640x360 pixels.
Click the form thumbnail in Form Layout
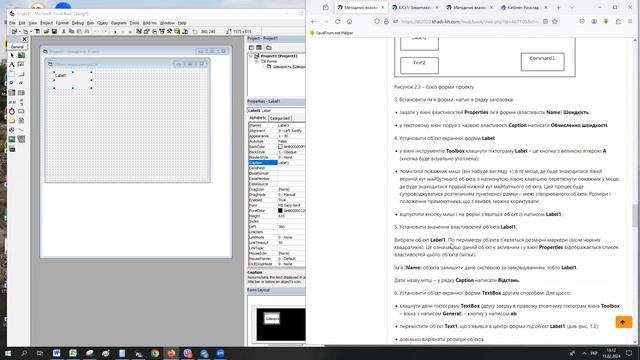coord(272,319)
